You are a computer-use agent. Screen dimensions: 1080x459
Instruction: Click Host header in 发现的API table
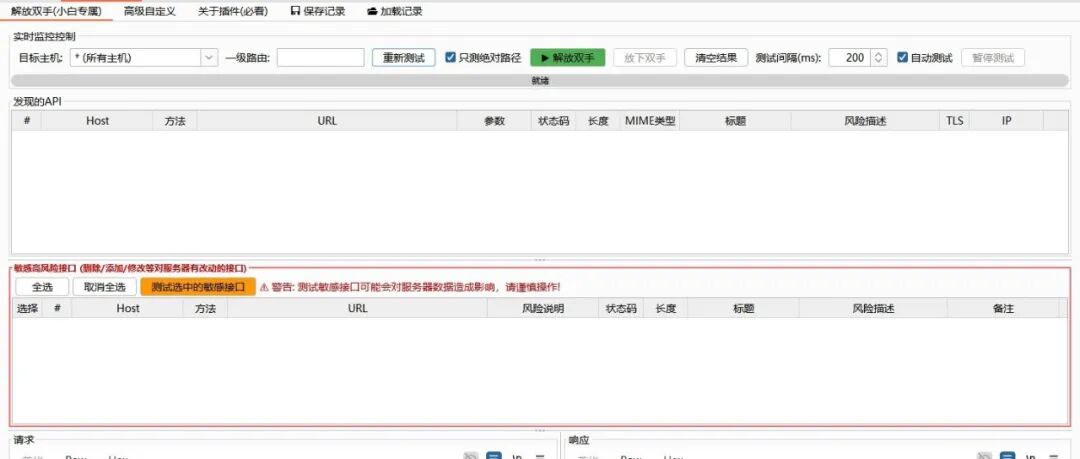click(97, 121)
